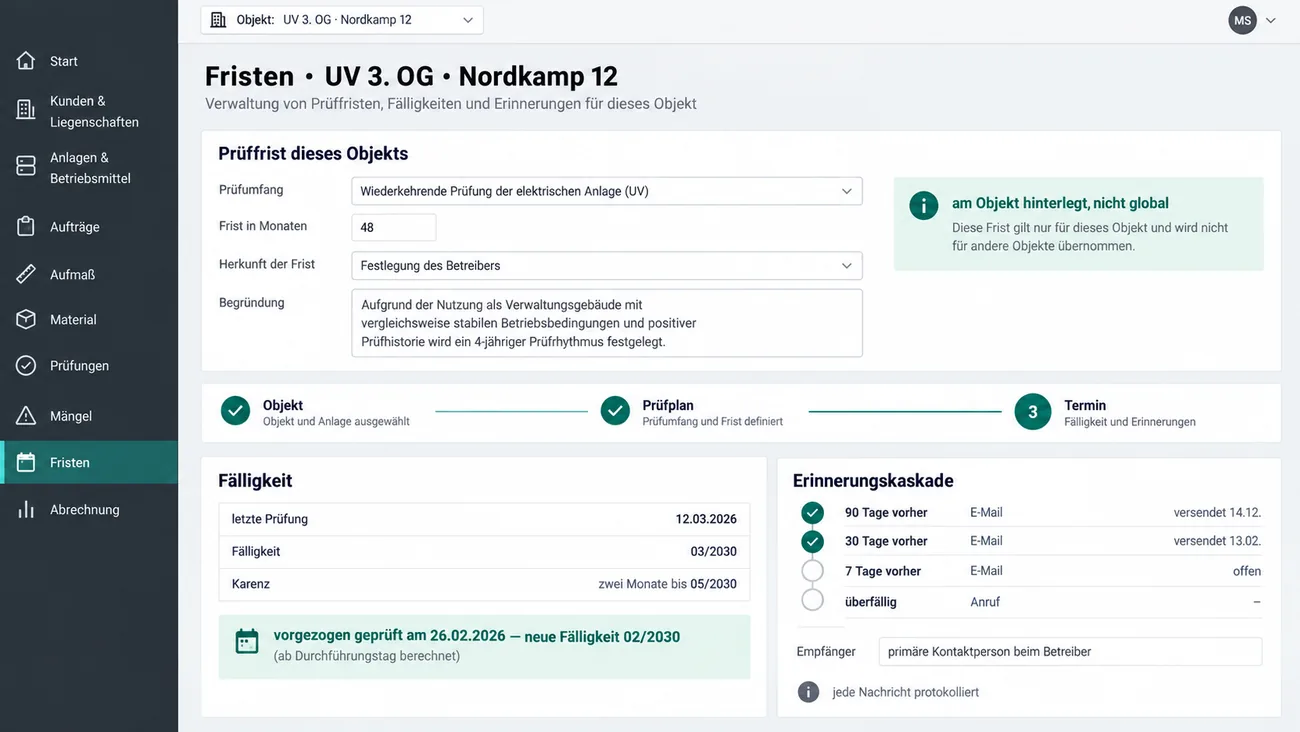
Task: Click the Fälligkeit value 03/2030
Action: [x=714, y=551]
